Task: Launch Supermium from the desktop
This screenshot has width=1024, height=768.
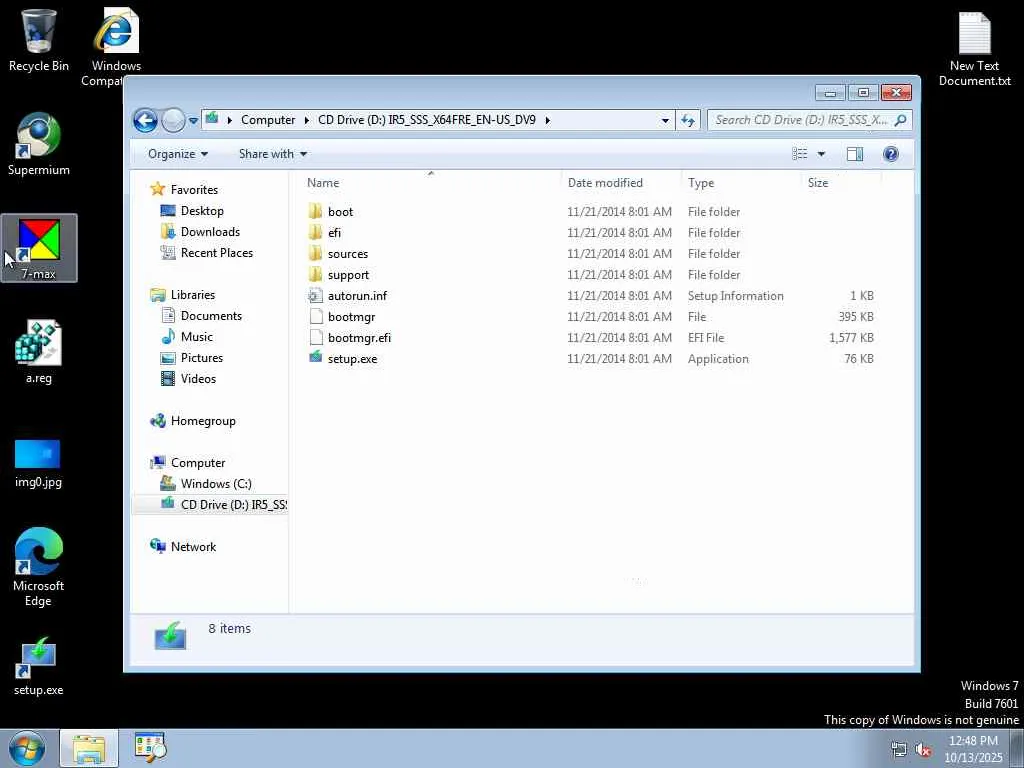Action: coord(39,144)
